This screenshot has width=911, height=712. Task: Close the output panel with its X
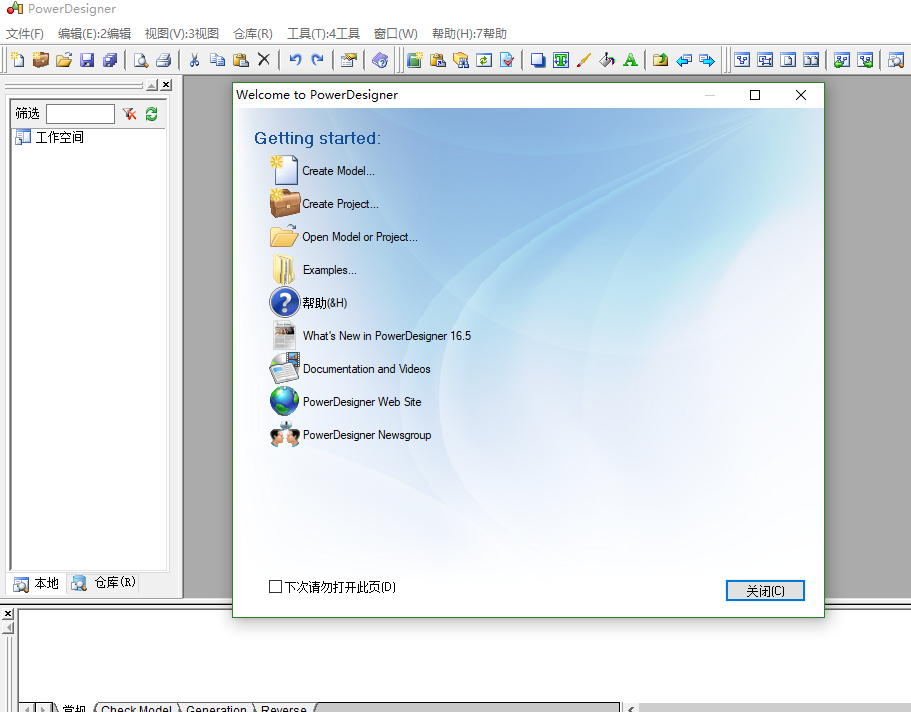8,613
